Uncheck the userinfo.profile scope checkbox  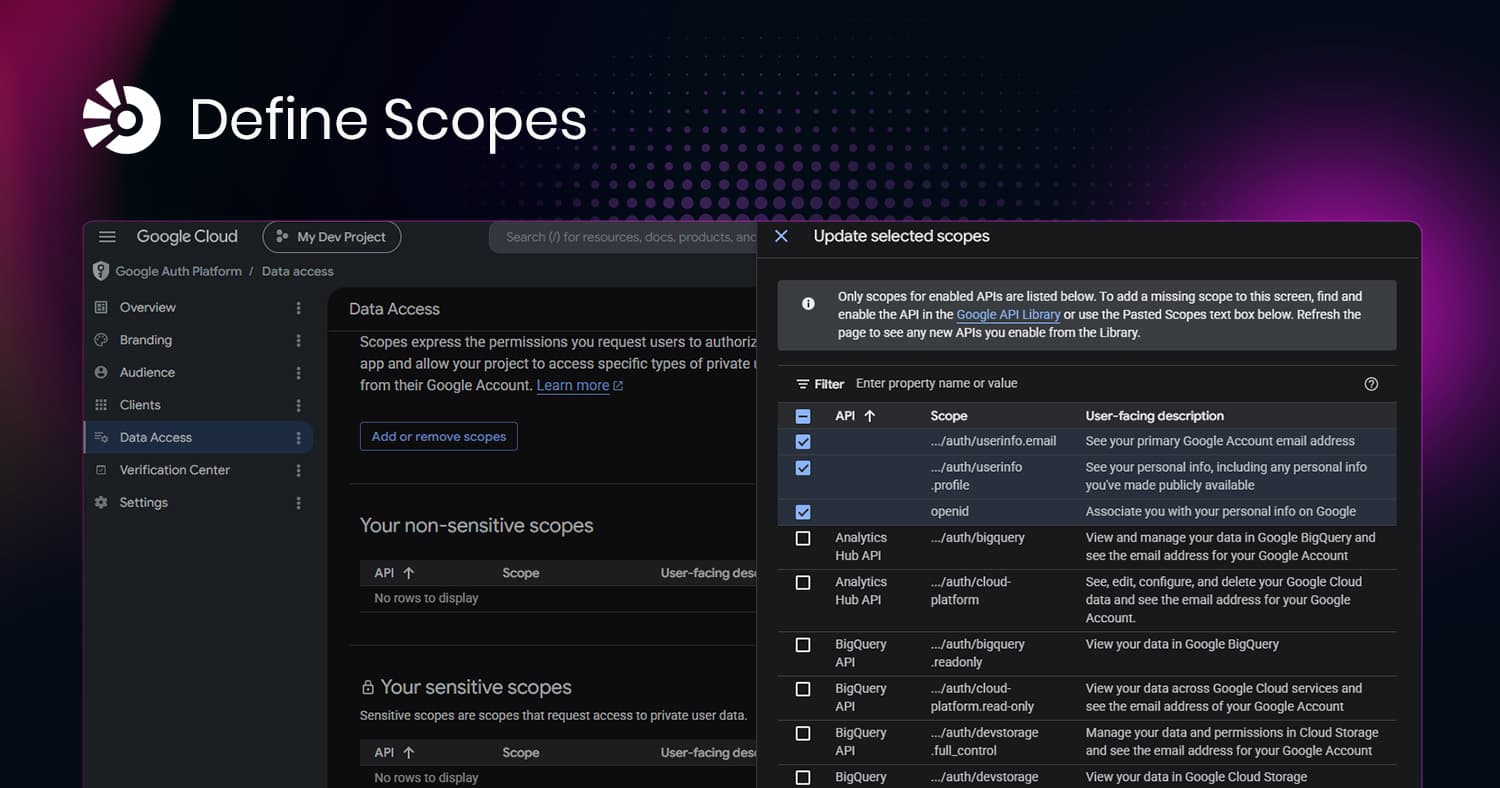coord(803,467)
